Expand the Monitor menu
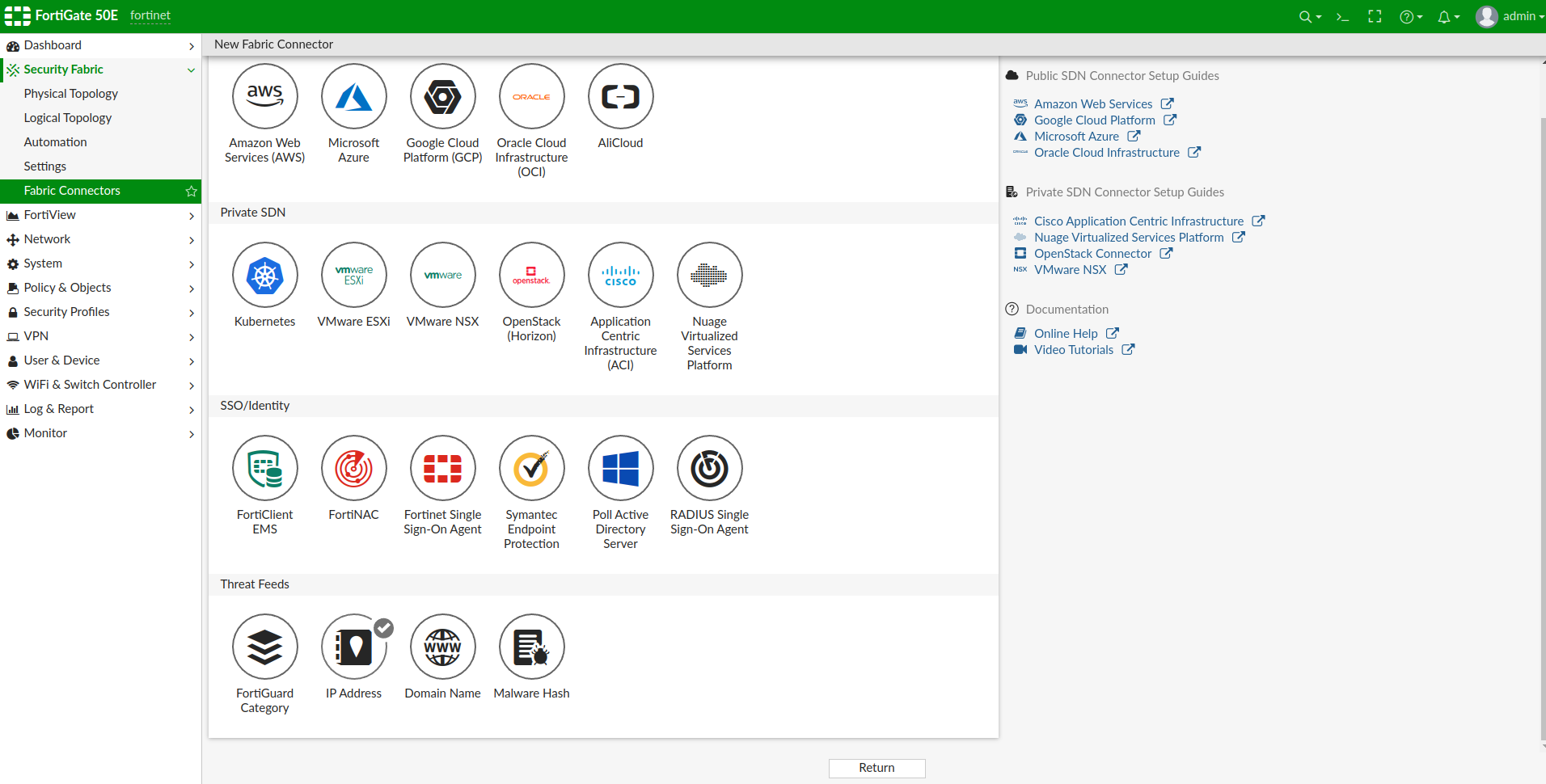This screenshot has height=784, width=1546. (100, 433)
